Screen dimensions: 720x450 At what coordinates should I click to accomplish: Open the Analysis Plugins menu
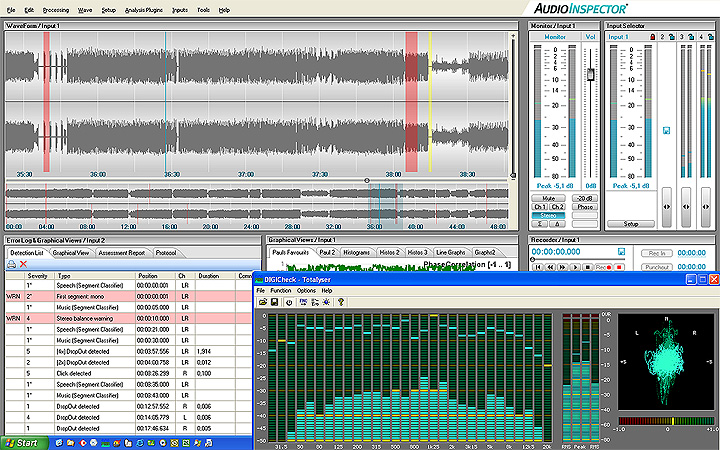coord(144,10)
